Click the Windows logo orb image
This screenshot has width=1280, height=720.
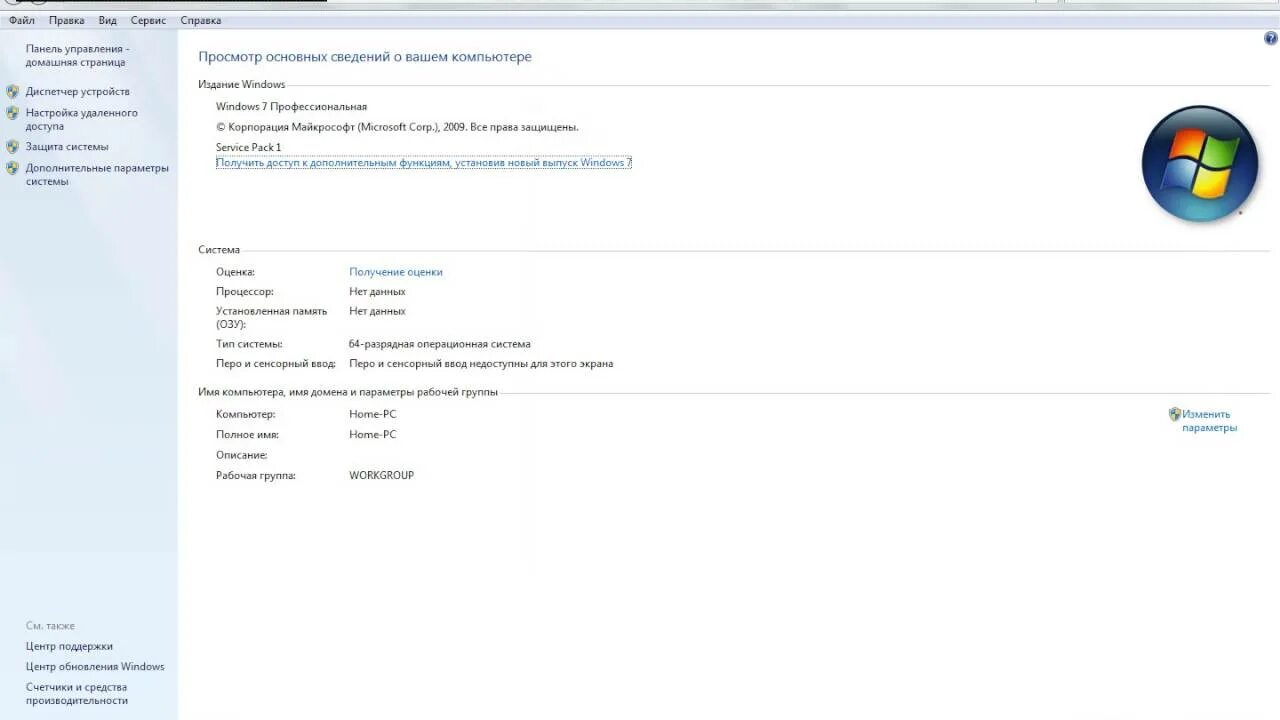pyautogui.click(x=1200, y=164)
